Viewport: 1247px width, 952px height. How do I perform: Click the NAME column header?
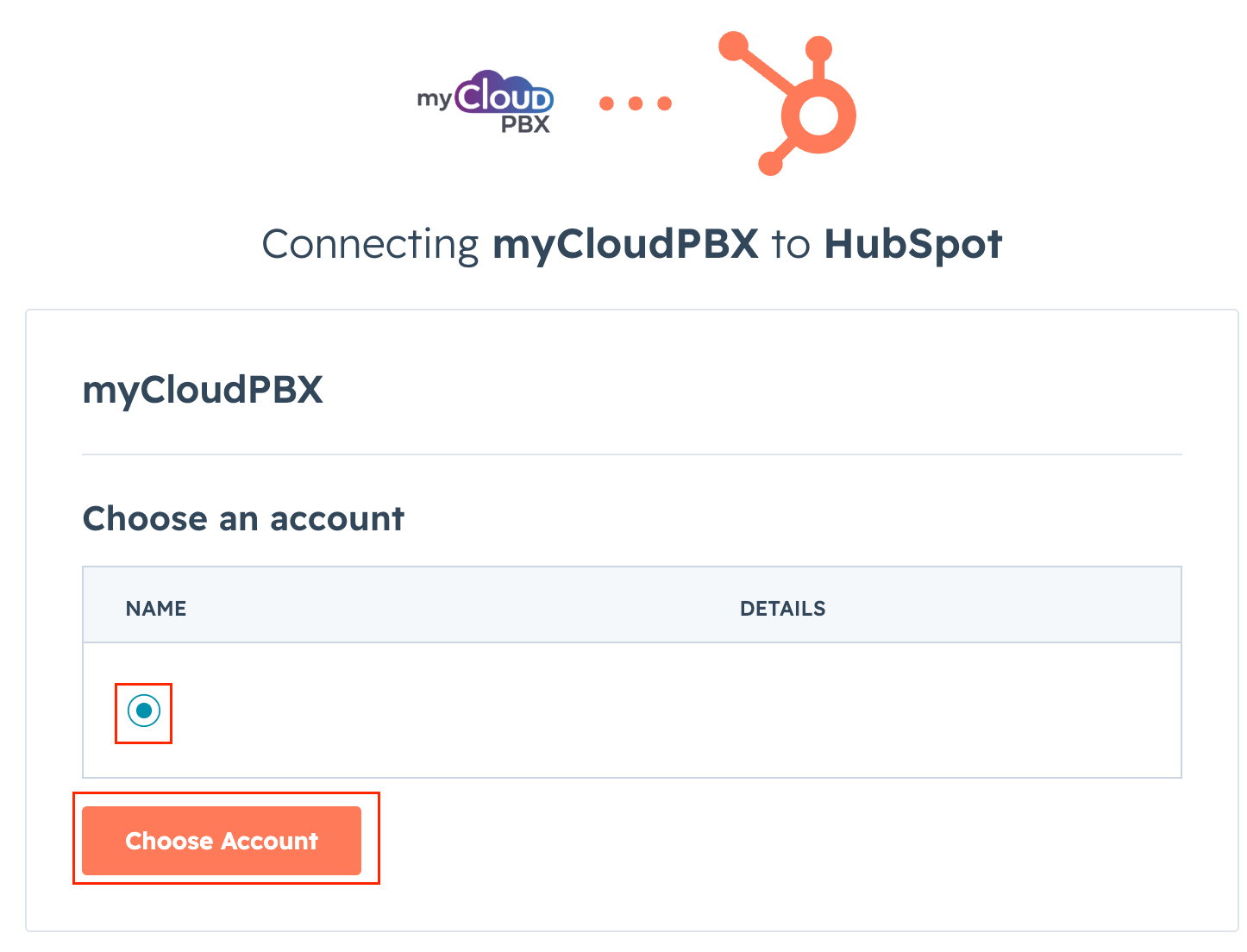coord(156,609)
